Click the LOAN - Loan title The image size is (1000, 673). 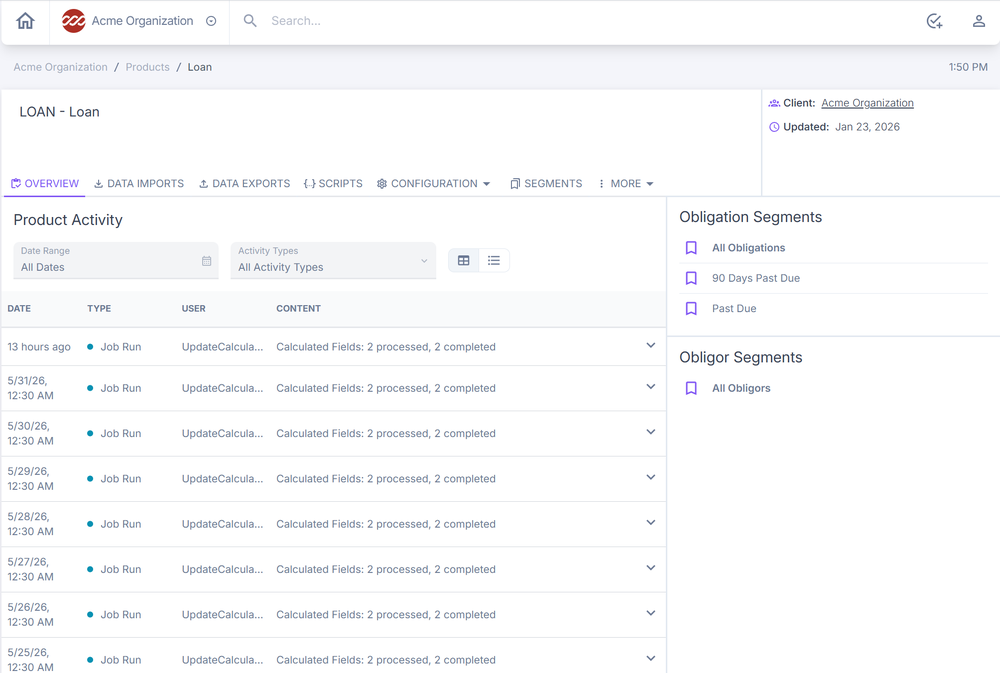tap(59, 112)
